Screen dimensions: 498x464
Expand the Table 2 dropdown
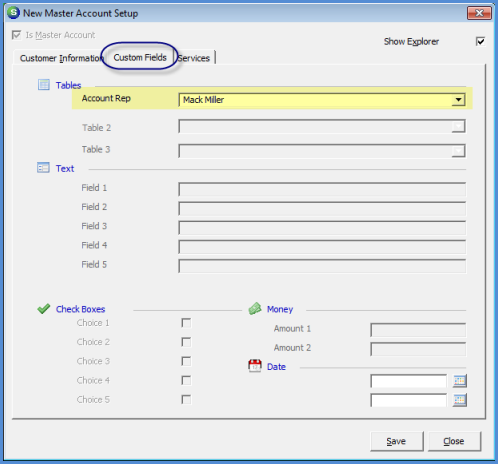(x=458, y=127)
